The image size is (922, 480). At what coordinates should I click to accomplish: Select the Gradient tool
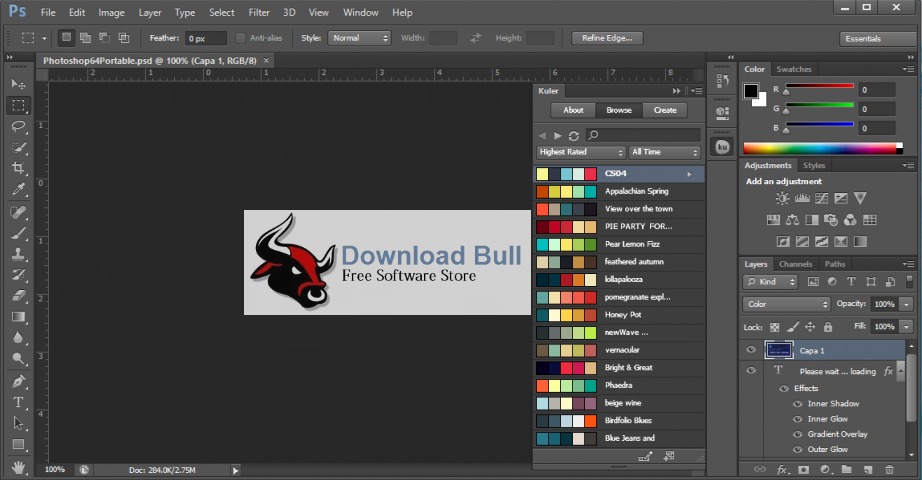click(x=18, y=317)
